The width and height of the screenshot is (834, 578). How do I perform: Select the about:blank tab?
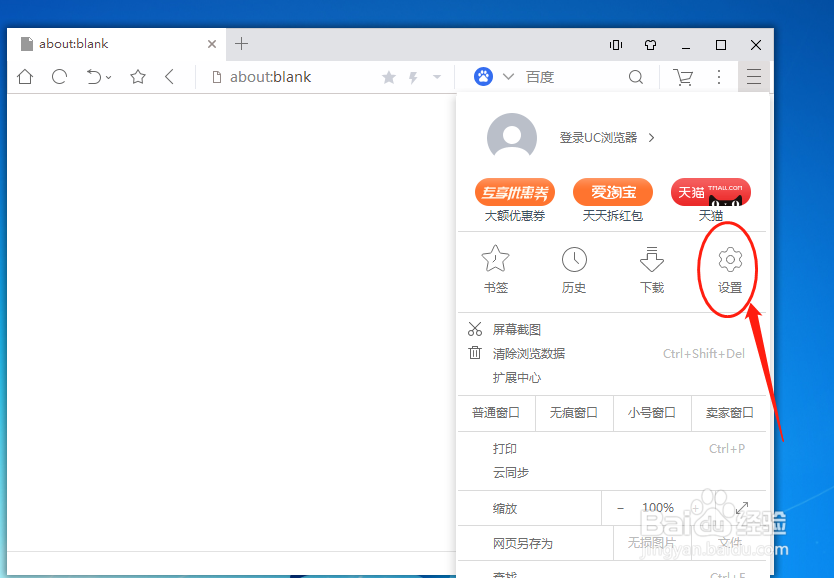click(116, 44)
